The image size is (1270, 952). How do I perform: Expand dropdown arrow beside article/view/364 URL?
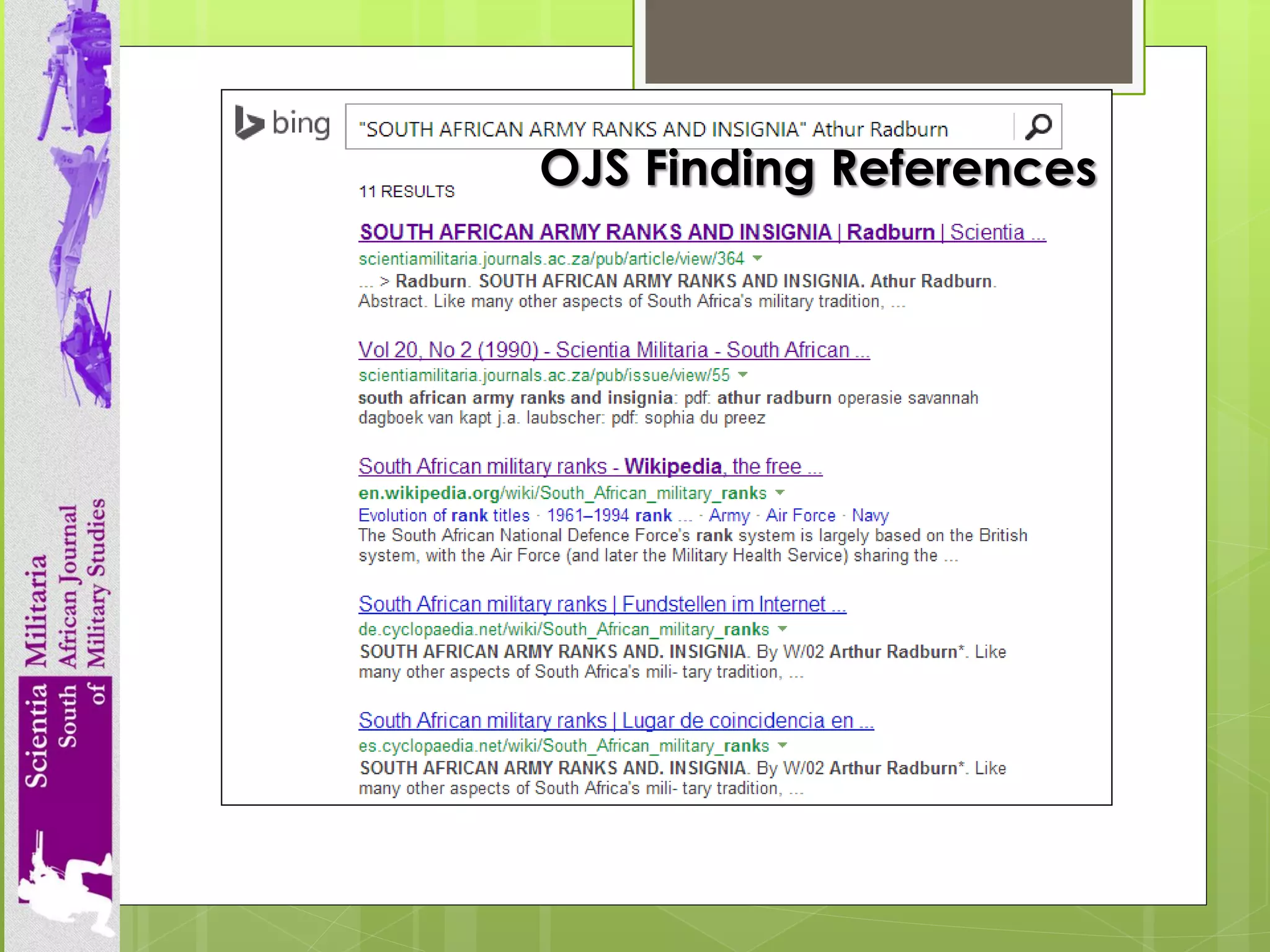click(x=757, y=258)
